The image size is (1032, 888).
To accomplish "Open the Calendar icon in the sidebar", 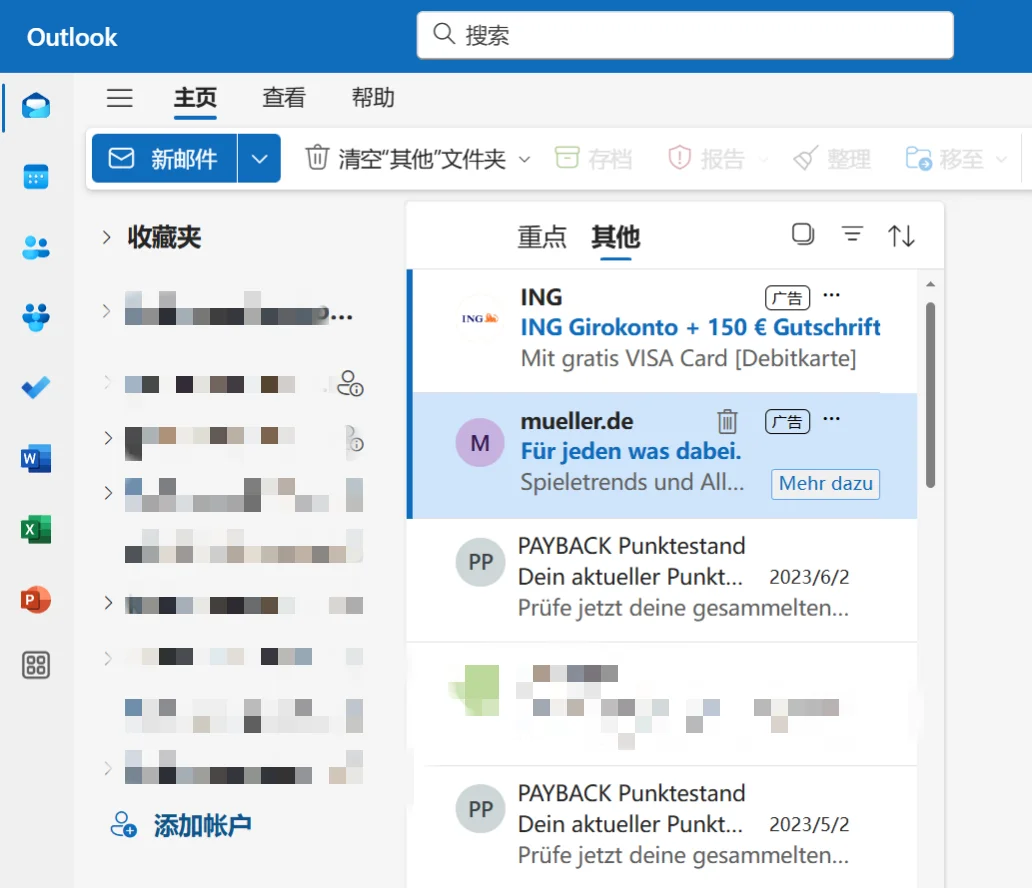I will [35, 176].
